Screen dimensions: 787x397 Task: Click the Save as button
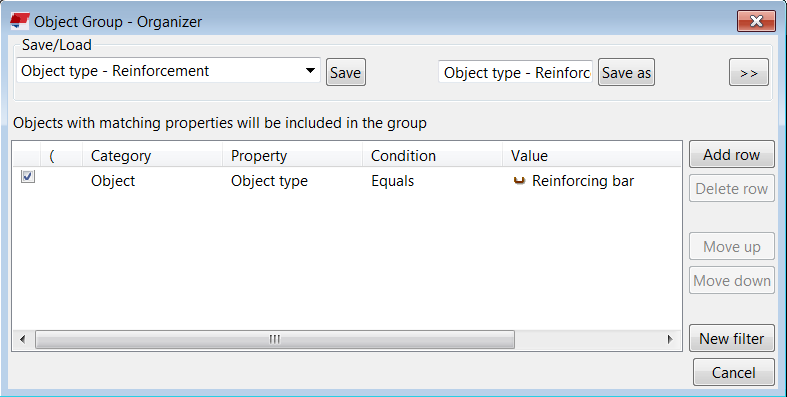[626, 73]
